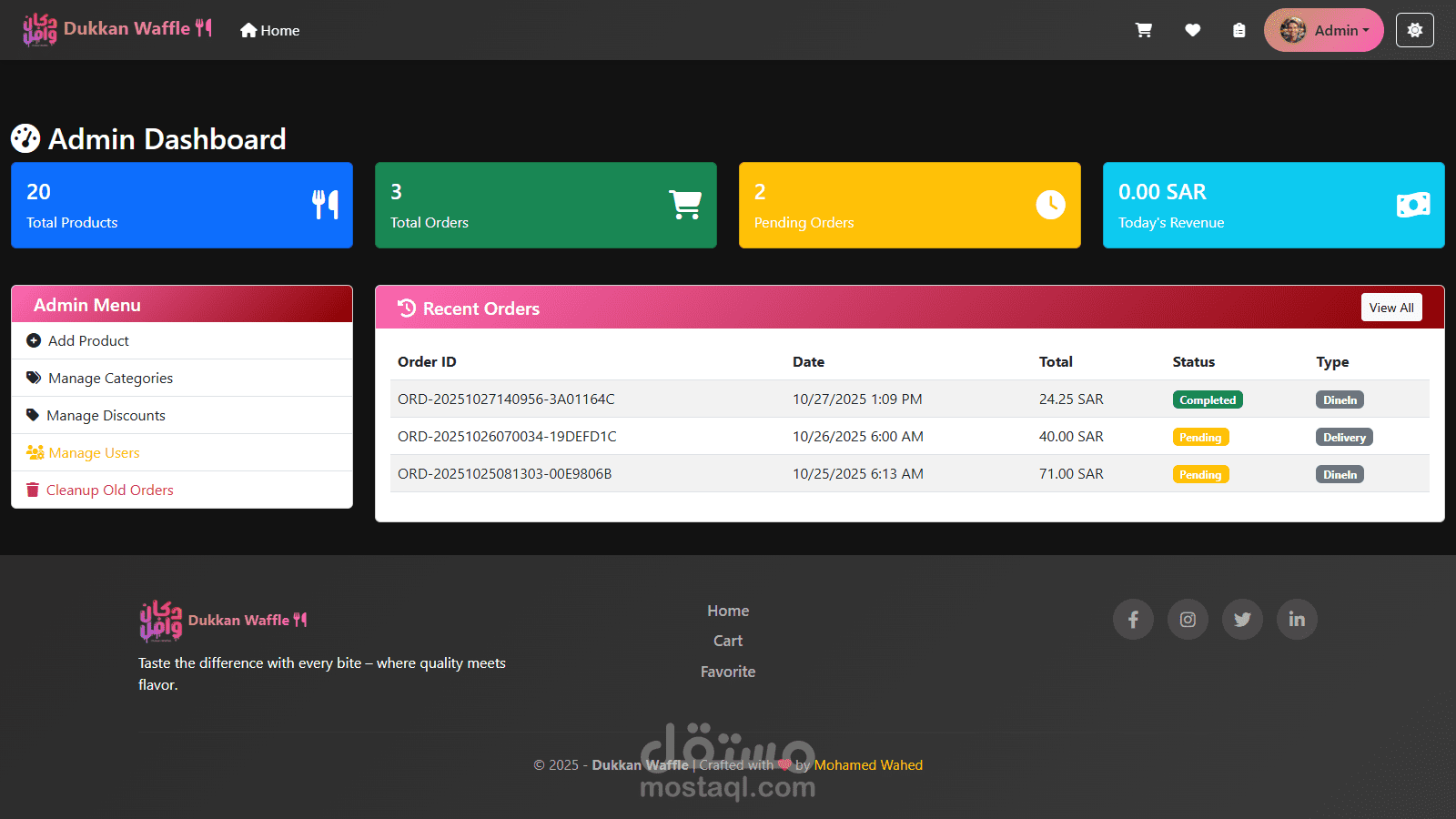1456x819 pixels.
Task: Open Manage Users in Admin Menu
Action: coord(182,452)
